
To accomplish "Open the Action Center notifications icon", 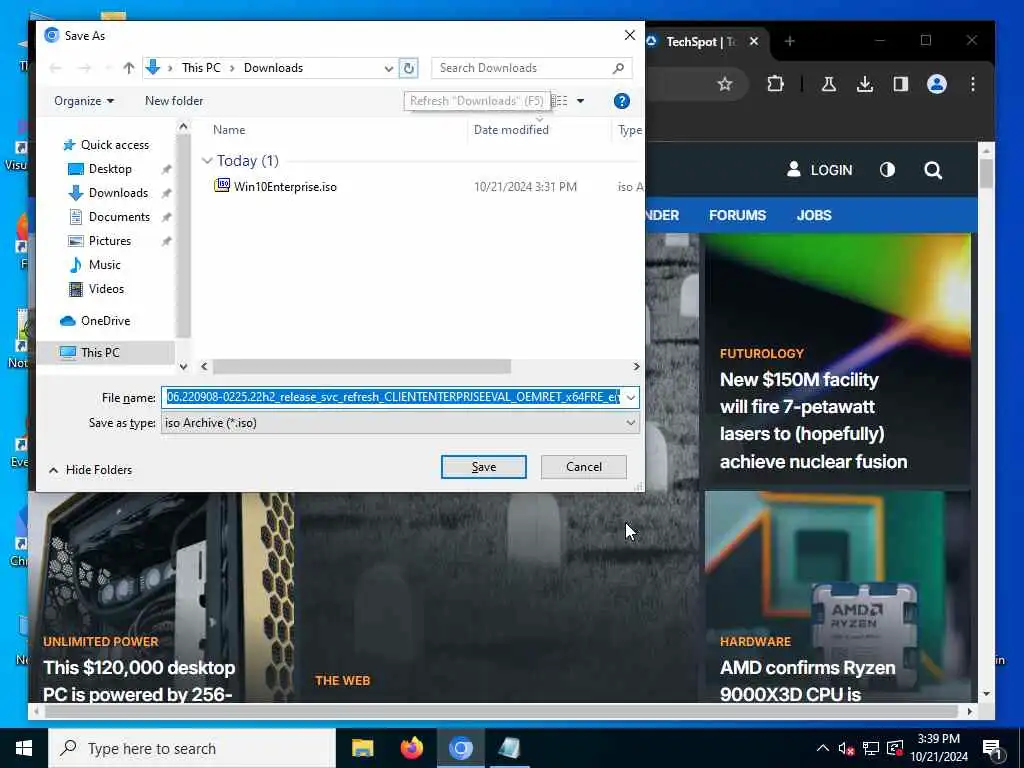I will [992, 749].
